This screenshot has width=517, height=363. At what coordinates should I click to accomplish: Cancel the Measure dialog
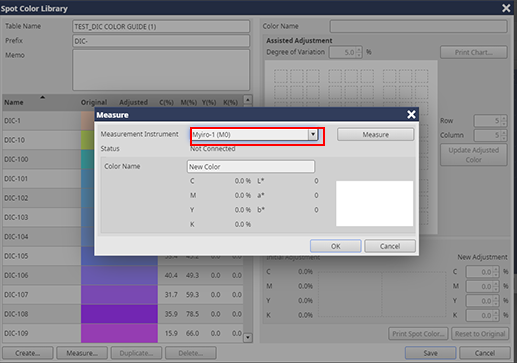coord(390,246)
